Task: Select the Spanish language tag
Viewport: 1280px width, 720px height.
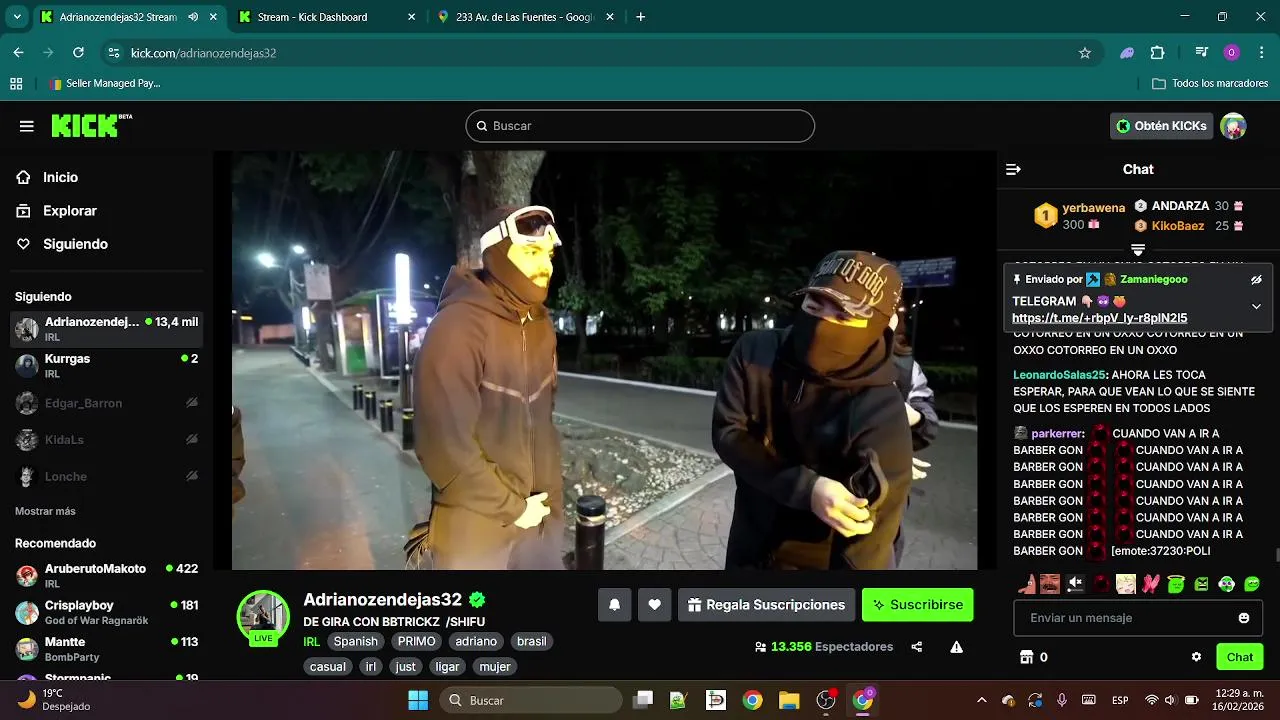Action: 356,642
